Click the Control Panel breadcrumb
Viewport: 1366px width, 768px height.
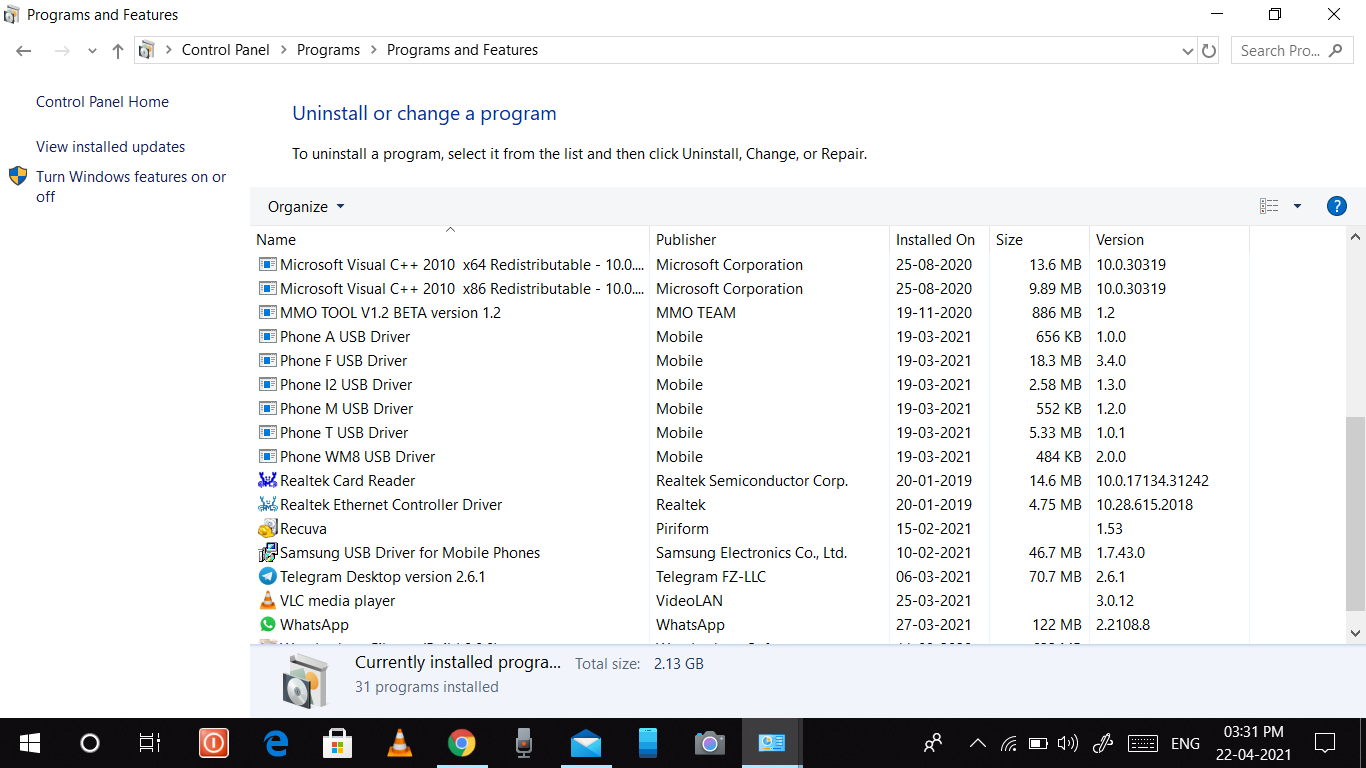pos(226,50)
